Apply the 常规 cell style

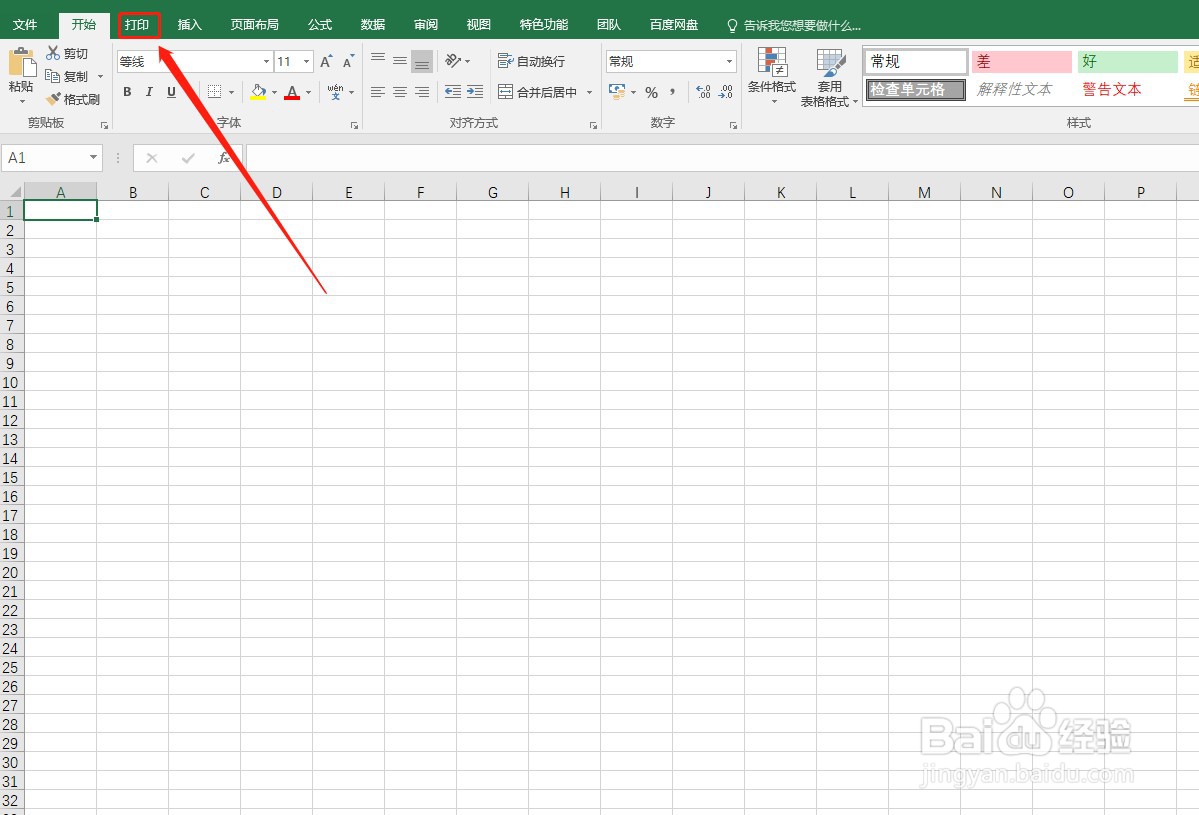(x=916, y=61)
